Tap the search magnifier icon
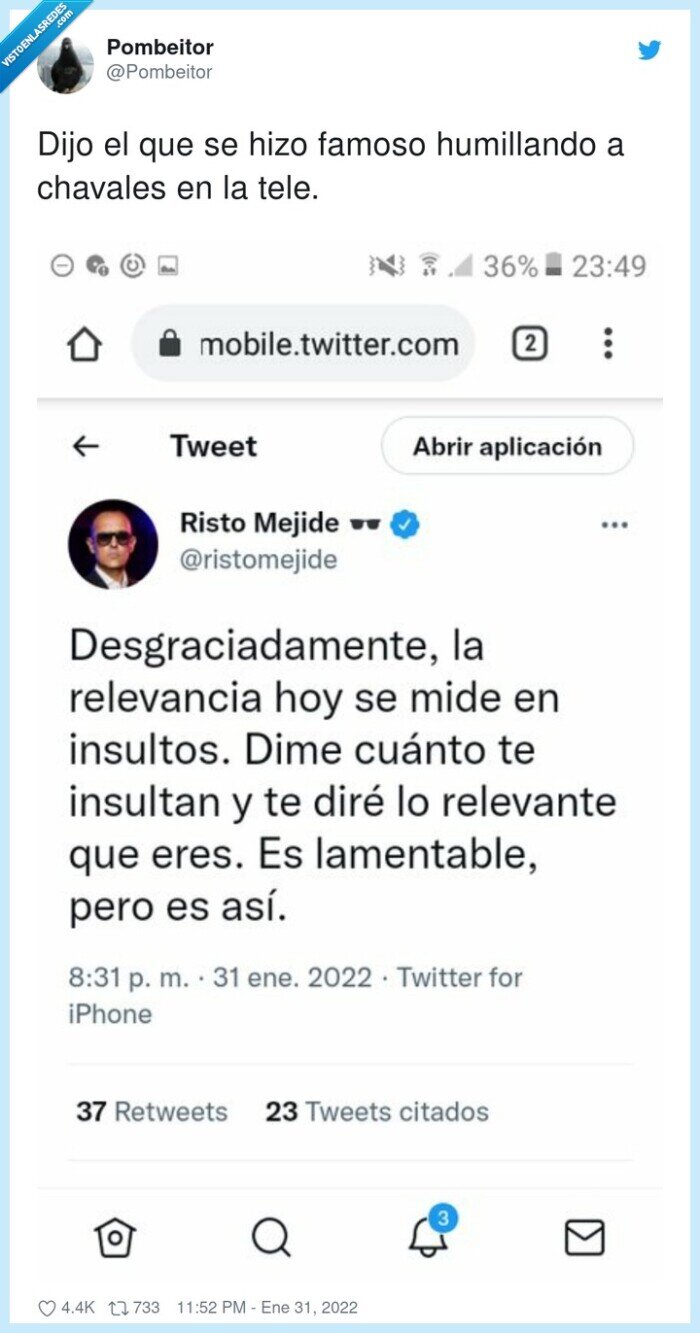 pos(268,1237)
